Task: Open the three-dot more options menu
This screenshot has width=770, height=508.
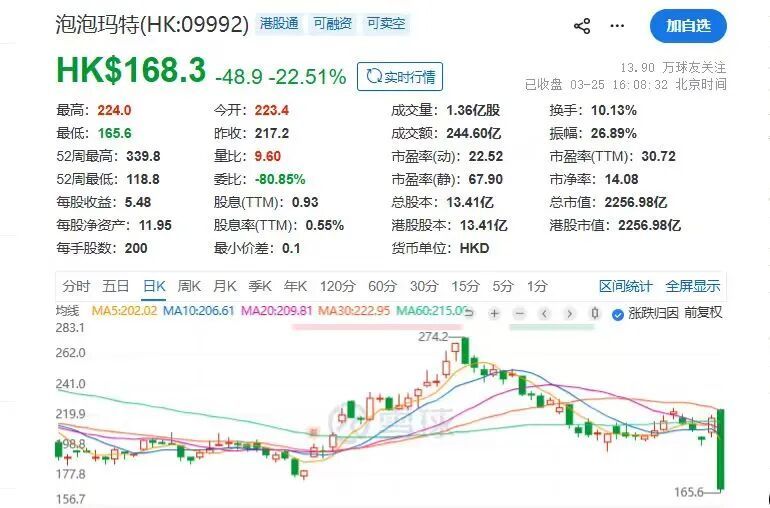Action: pyautogui.click(x=617, y=26)
